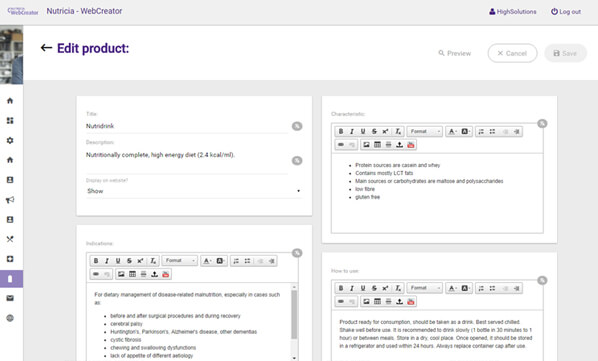Open Format dropdown in How to use editor

tap(424, 288)
